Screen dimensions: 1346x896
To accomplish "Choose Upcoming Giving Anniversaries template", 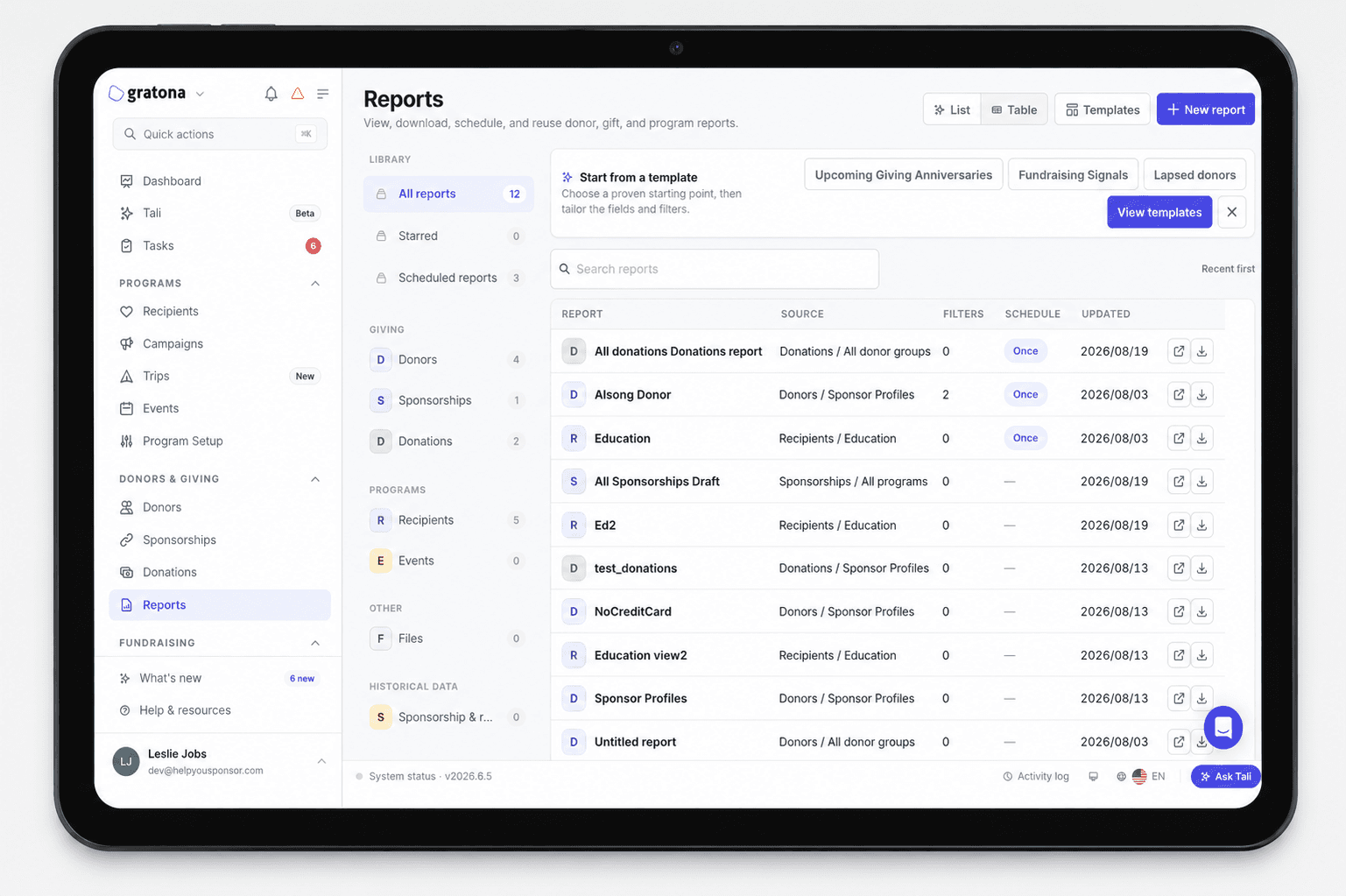I will pos(904,175).
